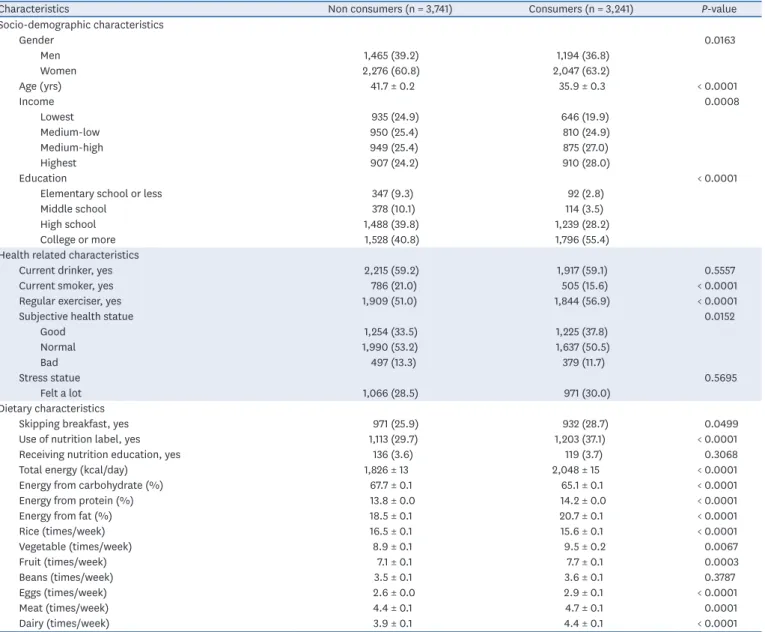Select 'Receiving nutrition education, yes' label
Image resolution: width=765 pixels, height=632 pixels.
click(100, 455)
